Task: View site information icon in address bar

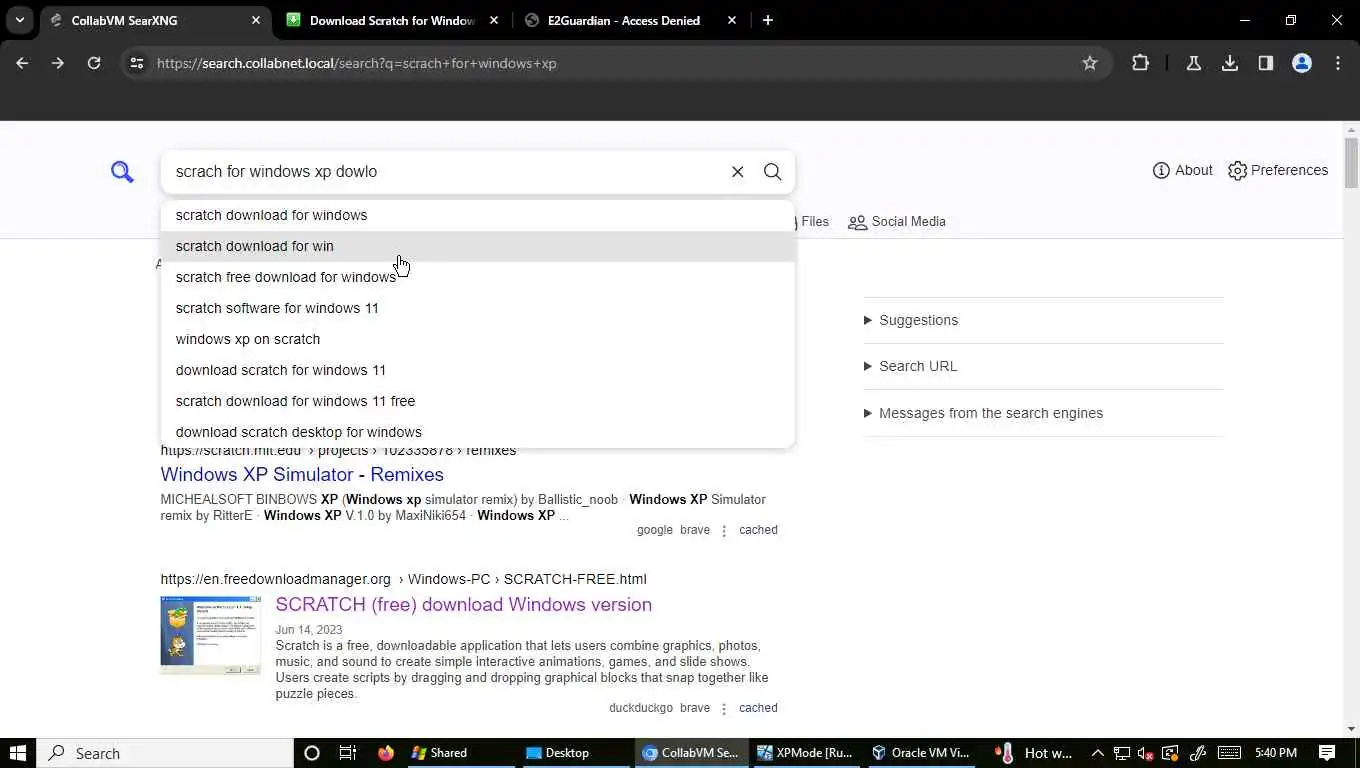Action: (x=137, y=63)
